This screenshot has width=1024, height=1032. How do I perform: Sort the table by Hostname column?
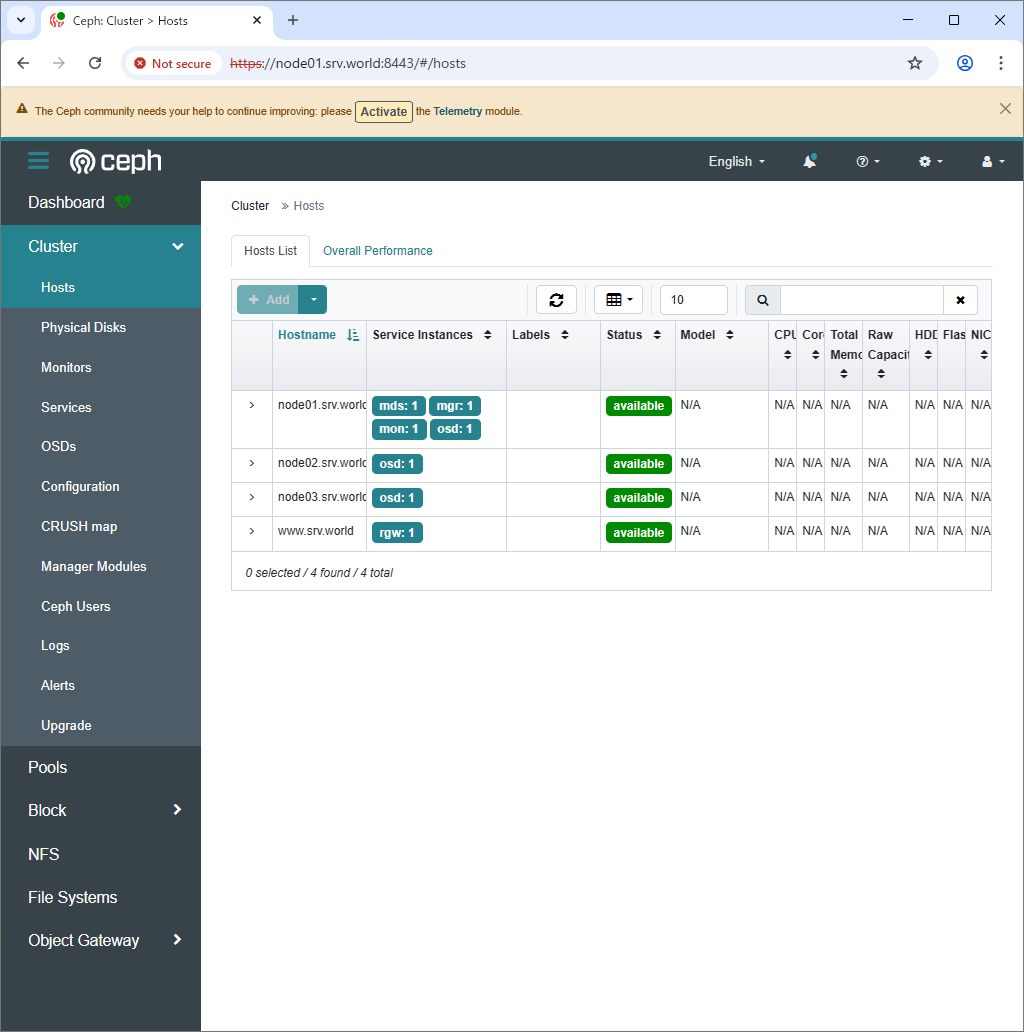pyautogui.click(x=307, y=335)
